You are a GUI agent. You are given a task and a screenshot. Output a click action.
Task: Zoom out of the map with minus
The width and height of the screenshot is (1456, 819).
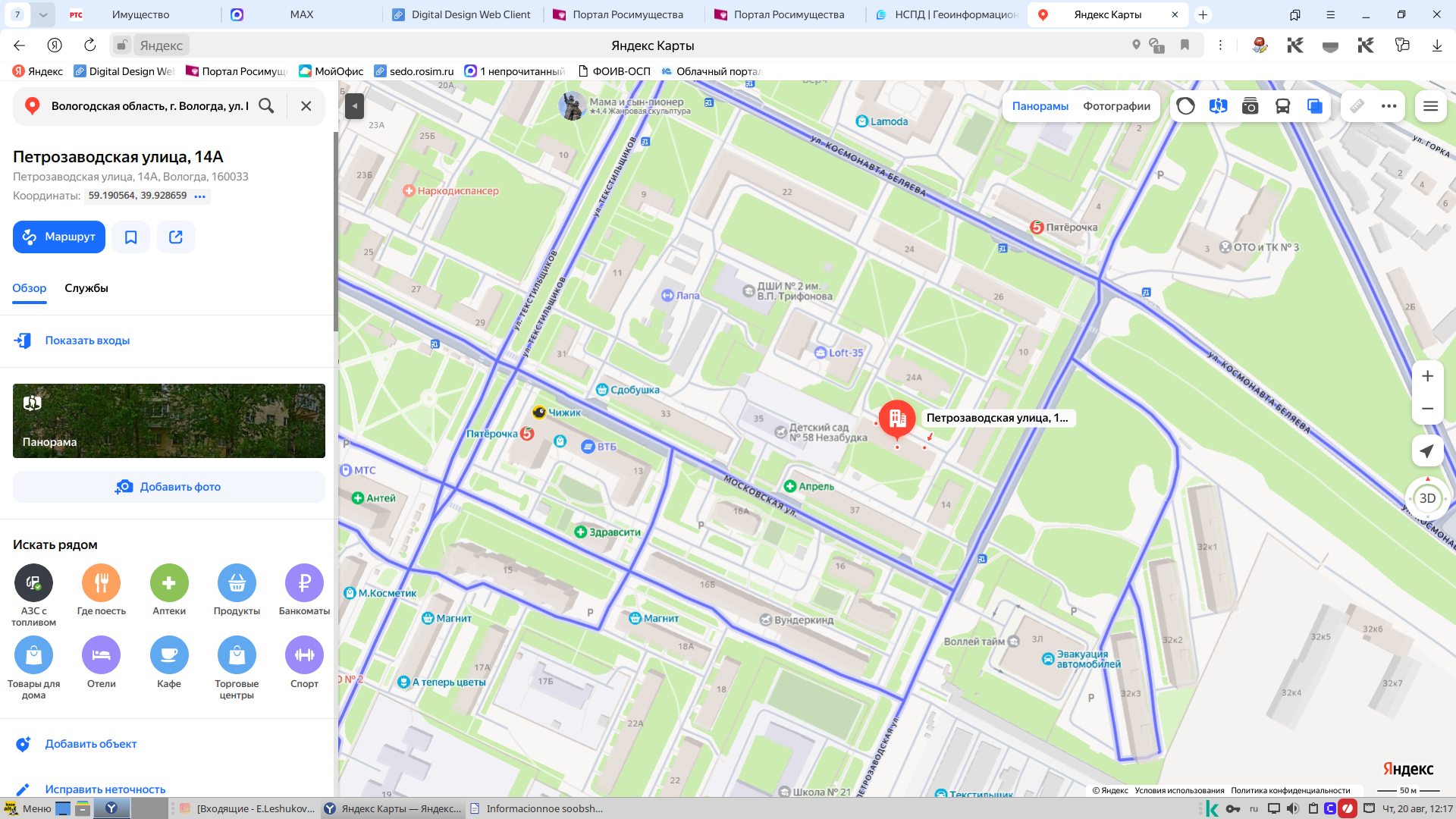click(1428, 409)
